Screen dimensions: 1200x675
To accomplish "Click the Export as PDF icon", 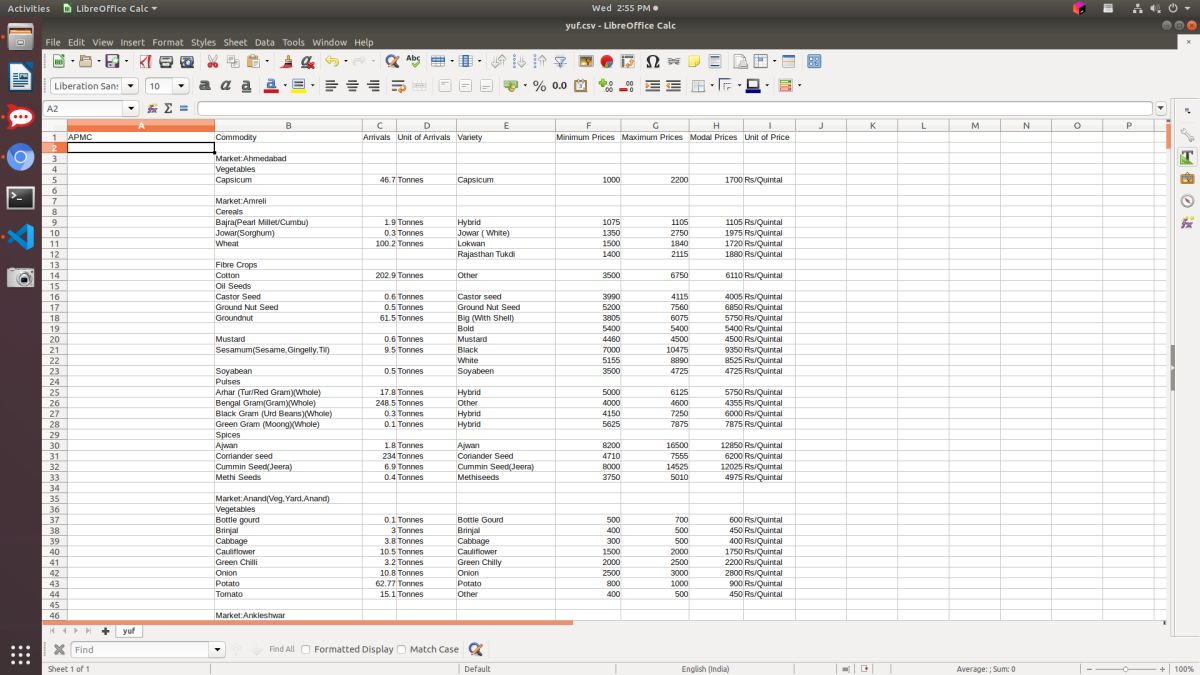I will (x=143, y=61).
